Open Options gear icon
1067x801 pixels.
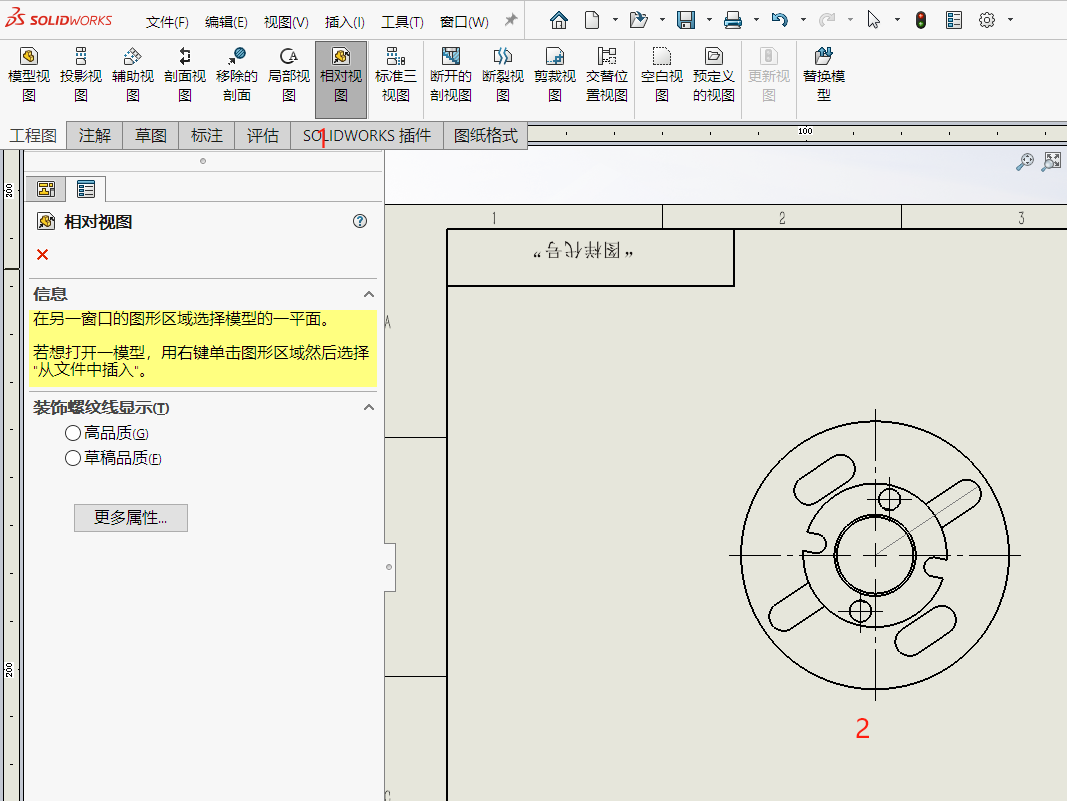[987, 20]
